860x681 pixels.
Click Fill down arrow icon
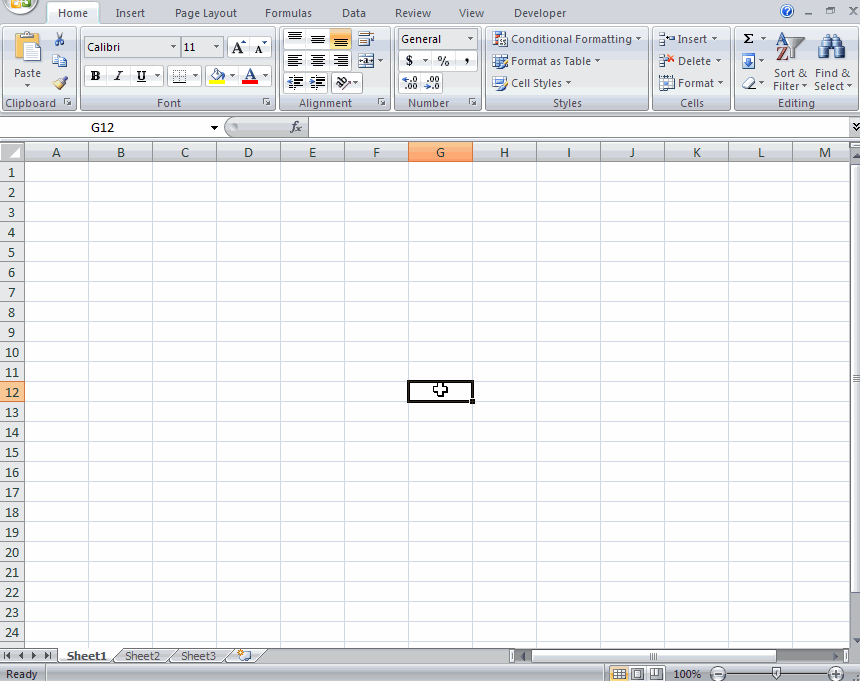pos(748,61)
